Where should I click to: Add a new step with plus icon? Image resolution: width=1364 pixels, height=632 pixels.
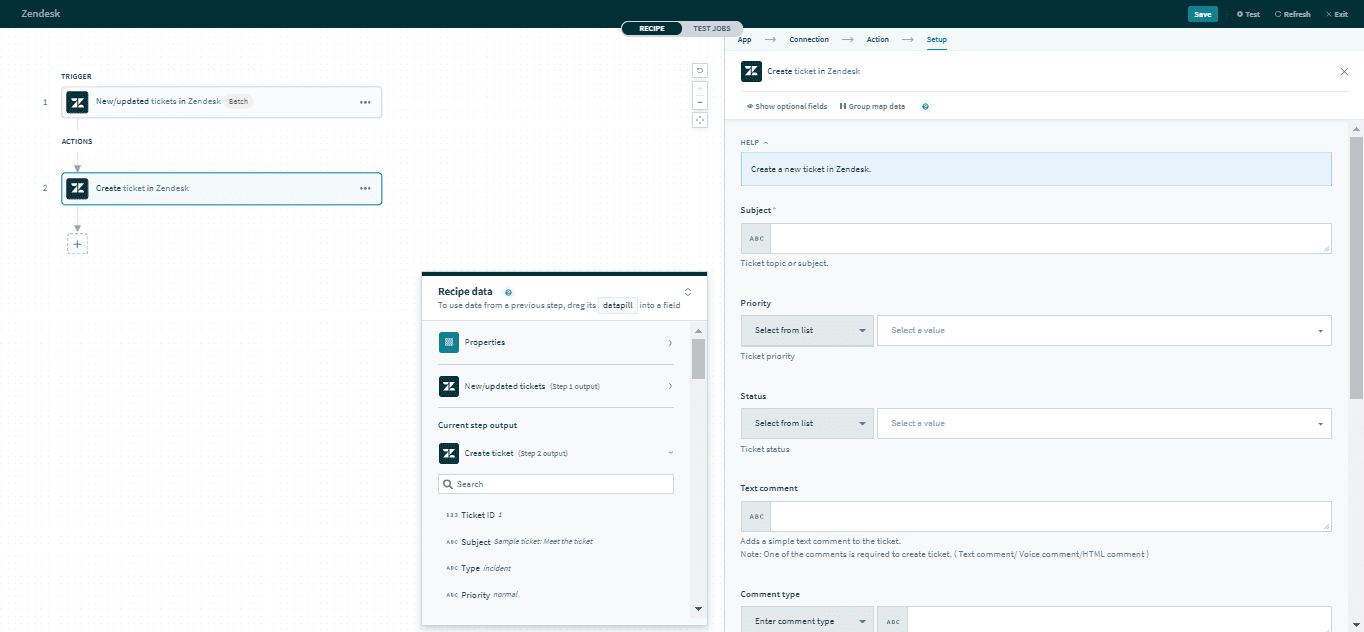(x=77, y=243)
